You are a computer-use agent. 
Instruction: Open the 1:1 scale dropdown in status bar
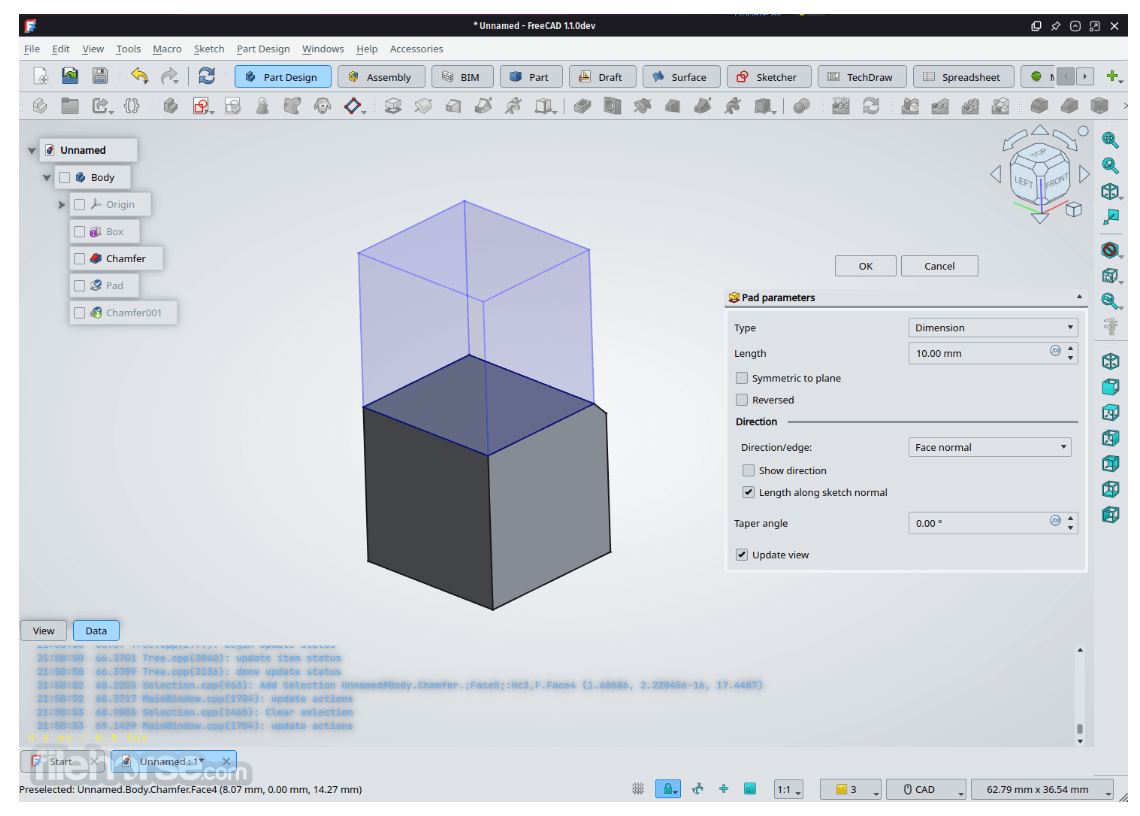[x=789, y=789]
